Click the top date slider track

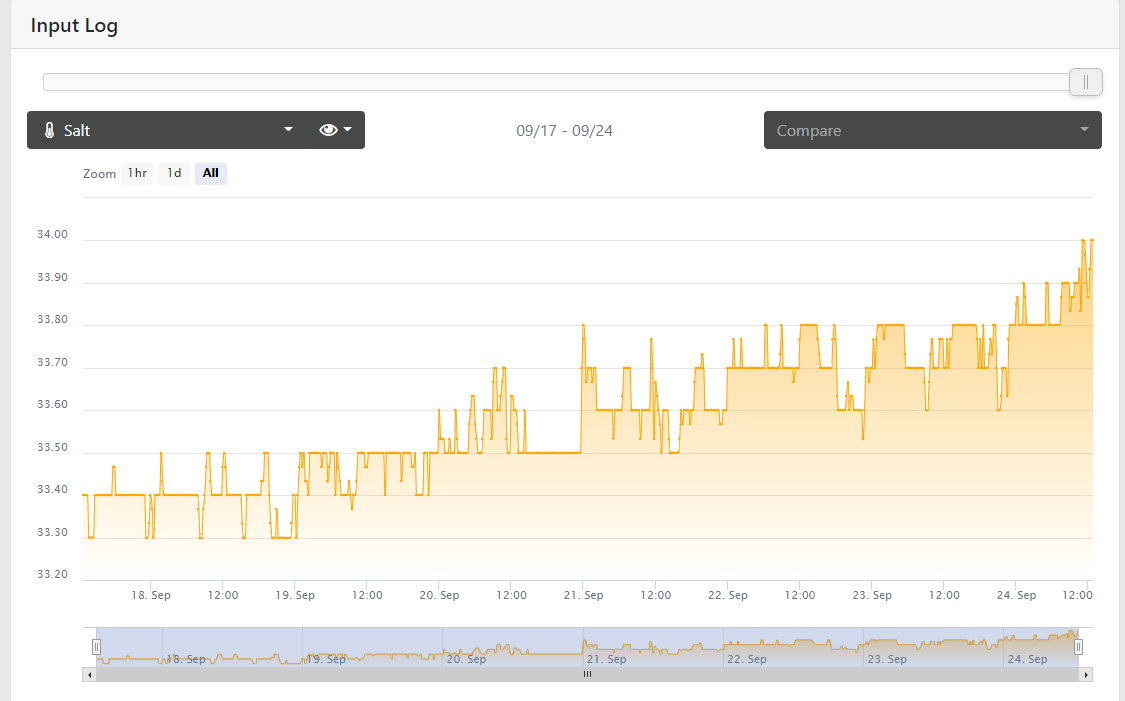(x=556, y=82)
